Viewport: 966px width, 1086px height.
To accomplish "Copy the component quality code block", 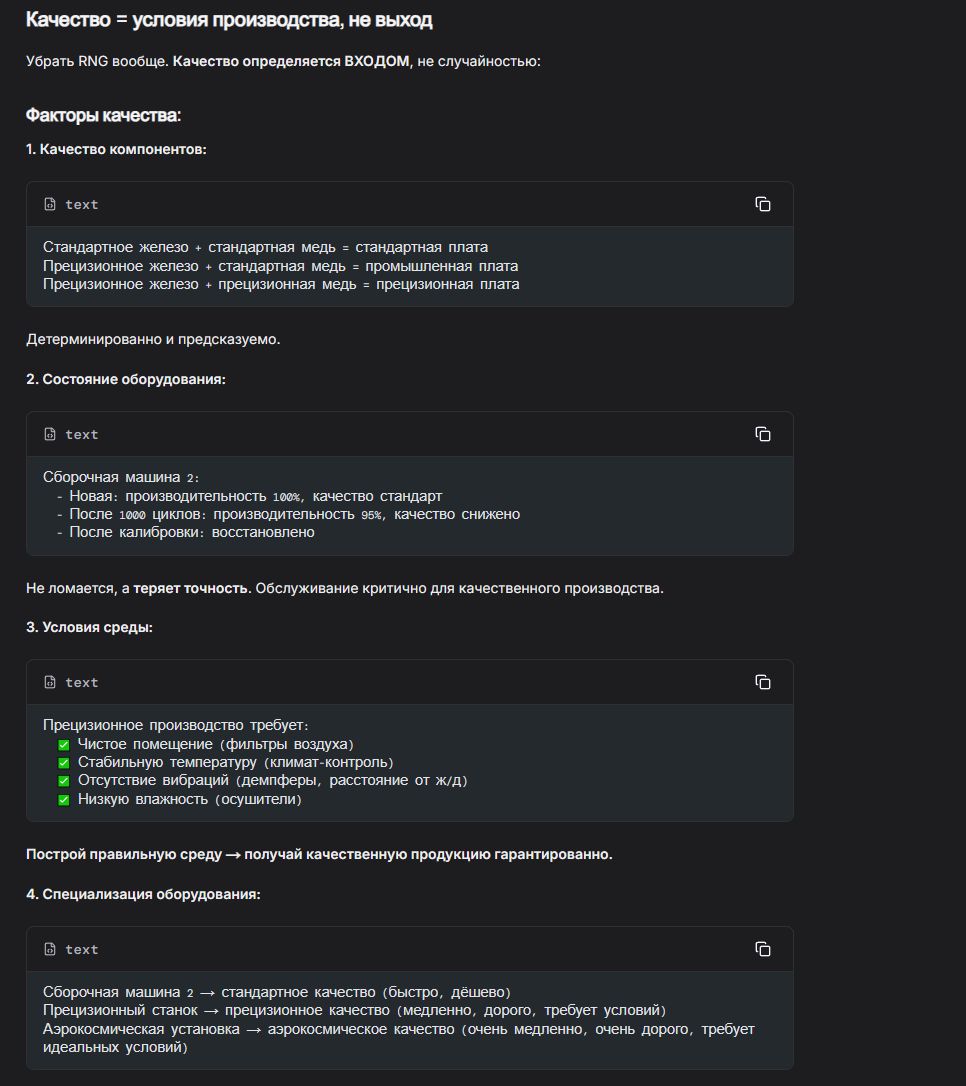I will [763, 204].
